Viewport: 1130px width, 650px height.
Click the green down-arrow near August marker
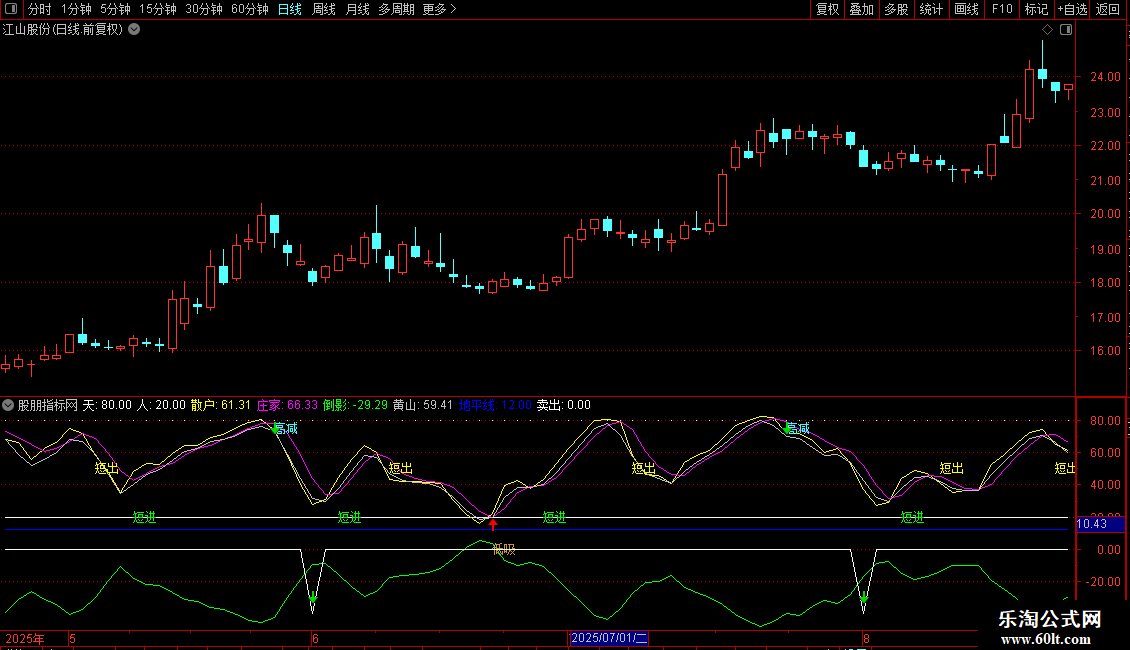pos(864,599)
